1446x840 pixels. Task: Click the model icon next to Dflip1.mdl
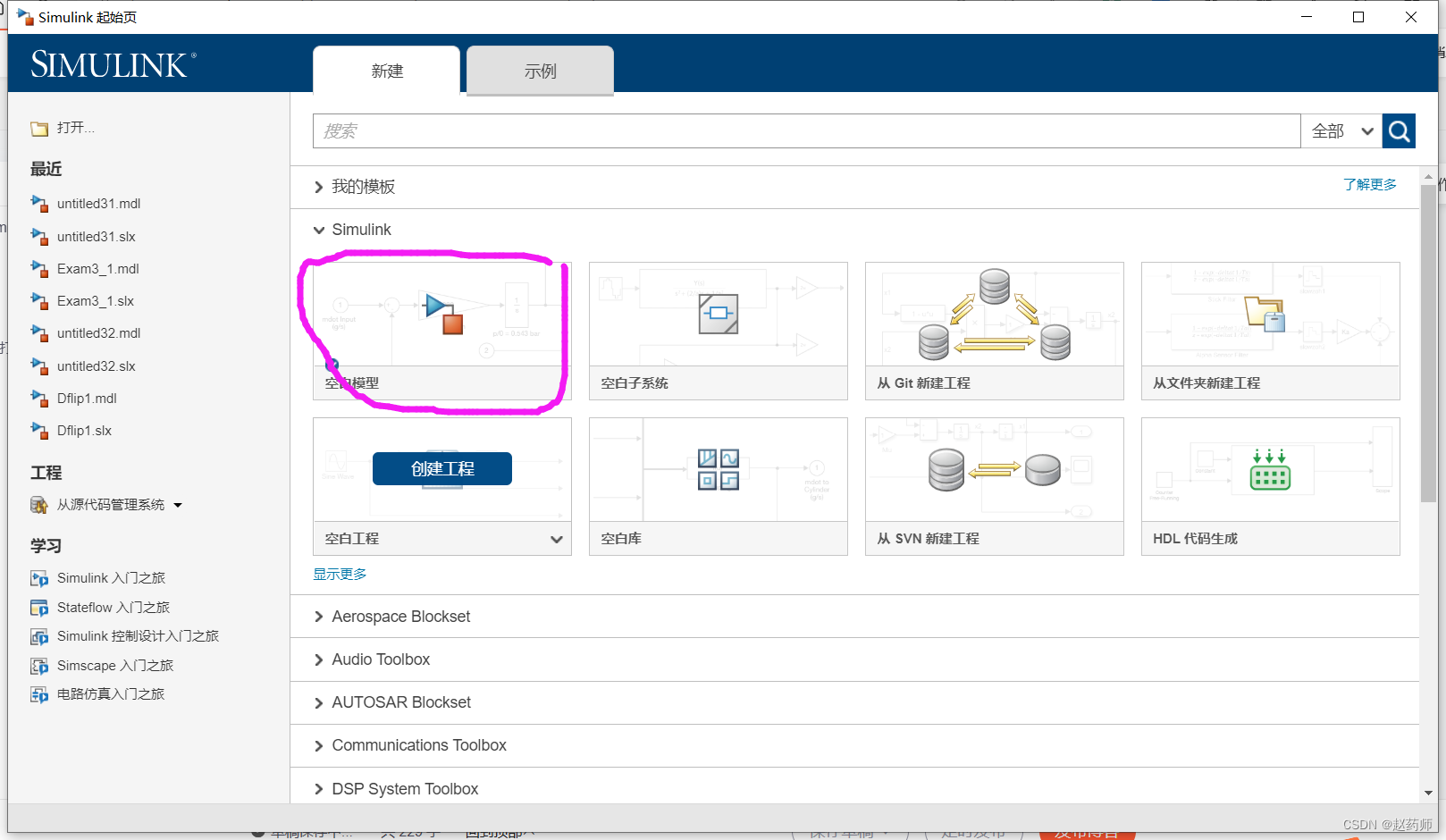(39, 399)
